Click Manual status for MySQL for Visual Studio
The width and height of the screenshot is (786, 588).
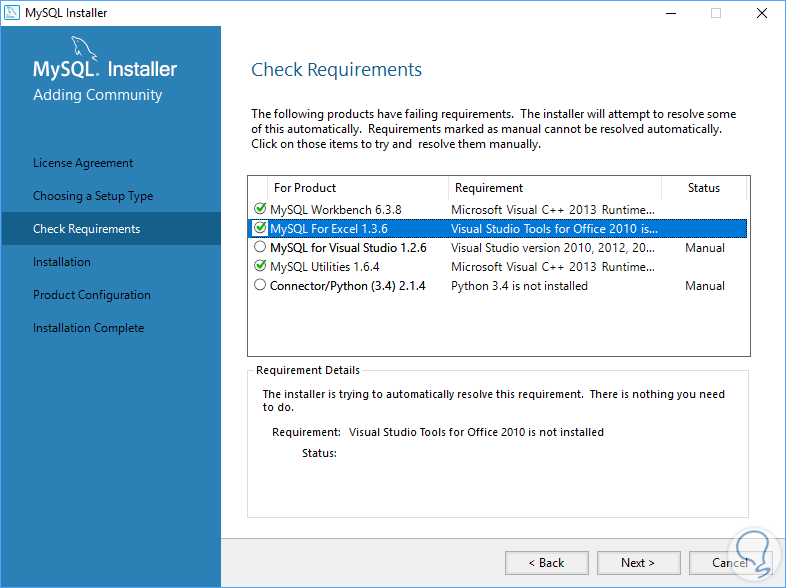pyautogui.click(x=705, y=248)
